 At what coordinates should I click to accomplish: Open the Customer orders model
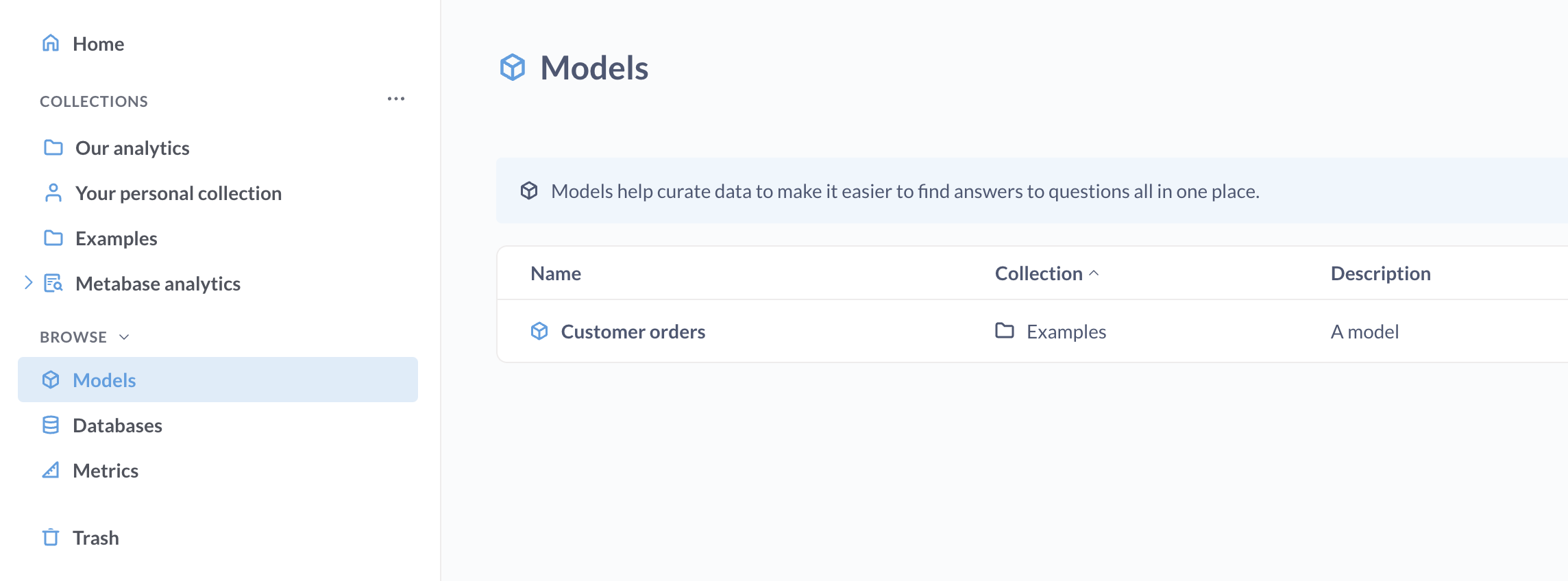[x=632, y=331]
